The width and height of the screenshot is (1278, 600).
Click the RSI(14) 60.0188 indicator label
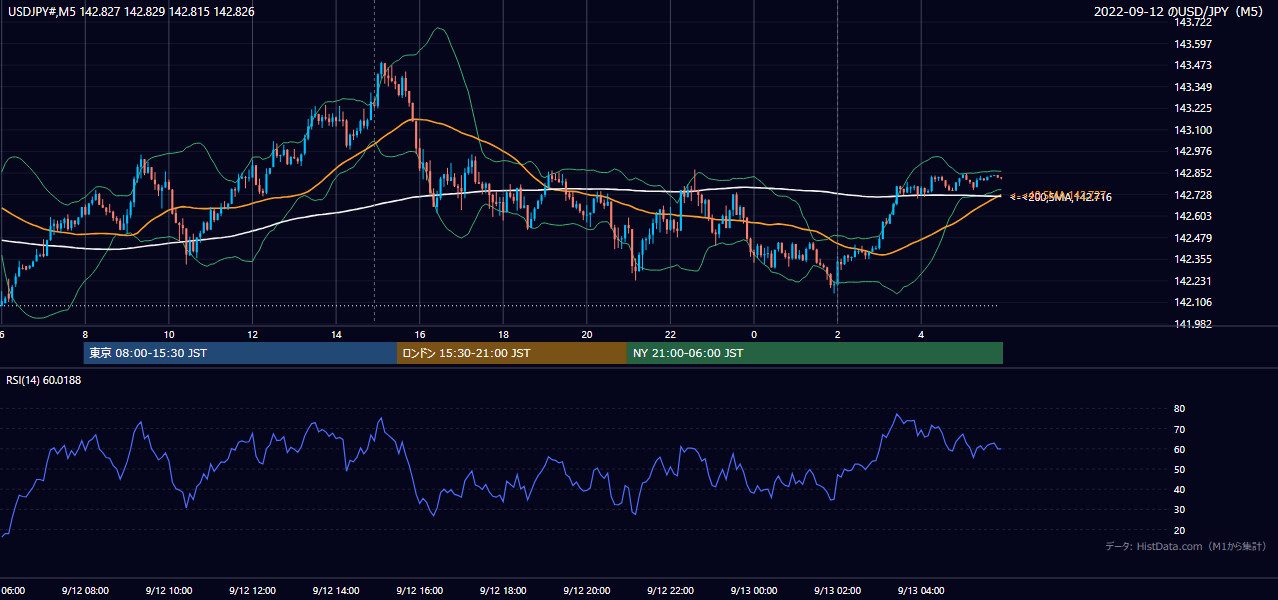coord(43,380)
